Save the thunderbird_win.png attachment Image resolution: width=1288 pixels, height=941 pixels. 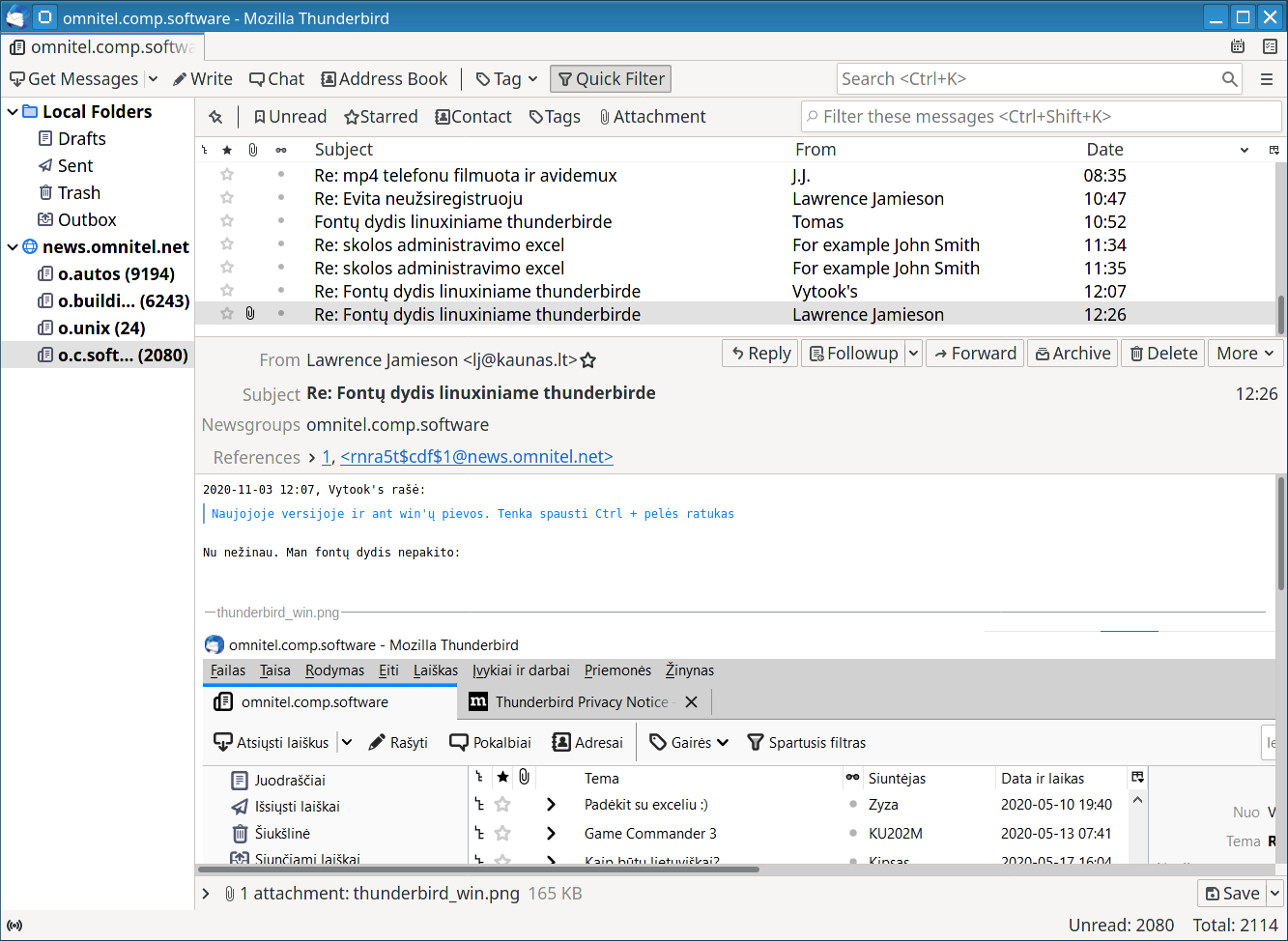[x=1232, y=894]
